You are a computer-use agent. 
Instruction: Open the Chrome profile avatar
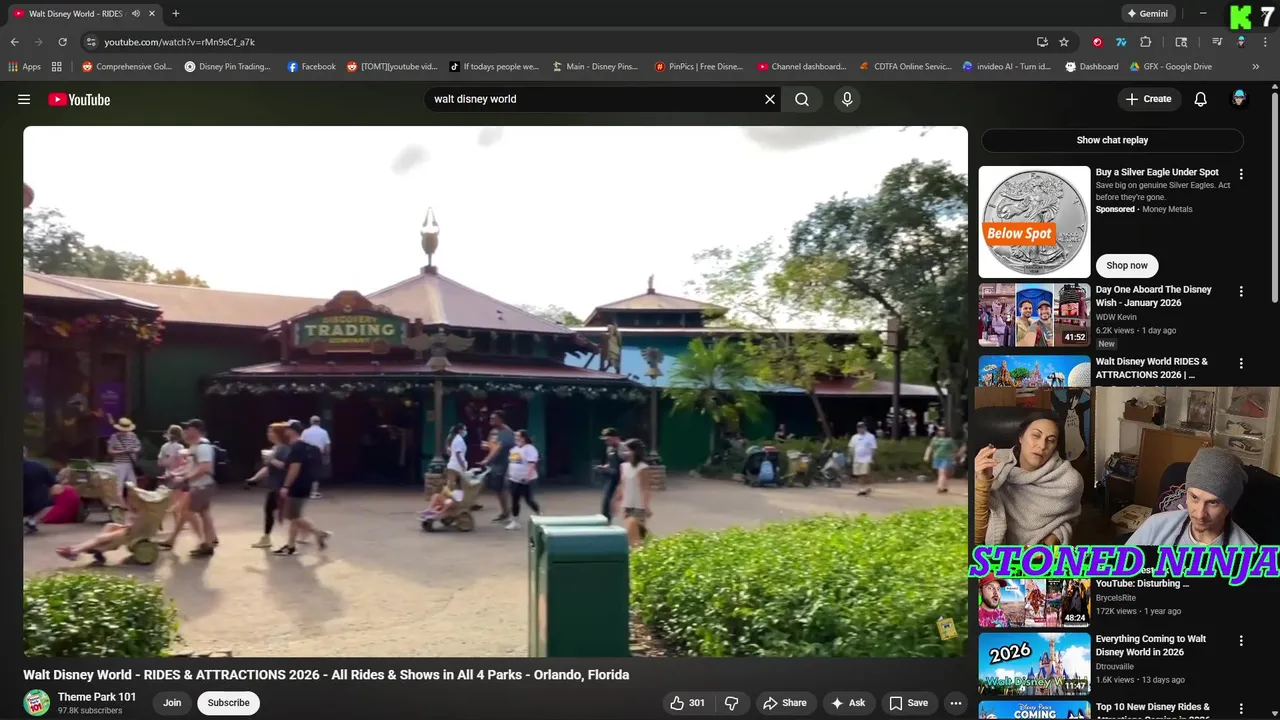coord(1241,42)
